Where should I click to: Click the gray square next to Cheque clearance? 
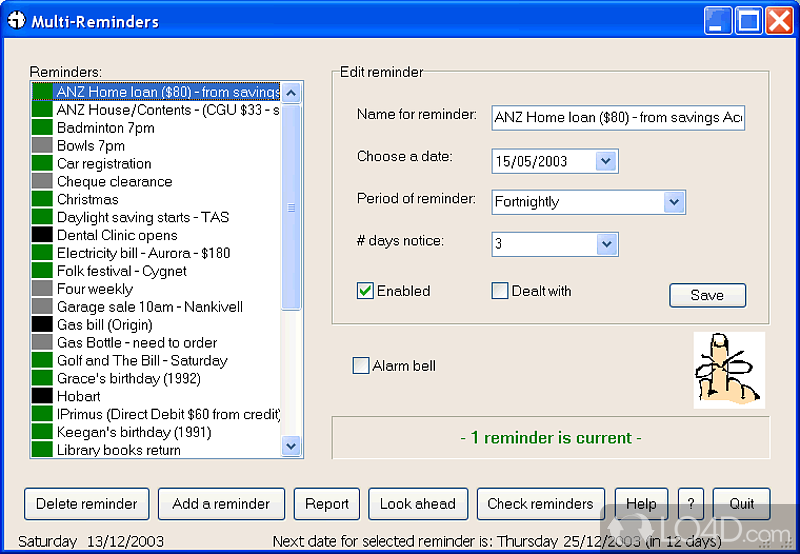pos(42,181)
